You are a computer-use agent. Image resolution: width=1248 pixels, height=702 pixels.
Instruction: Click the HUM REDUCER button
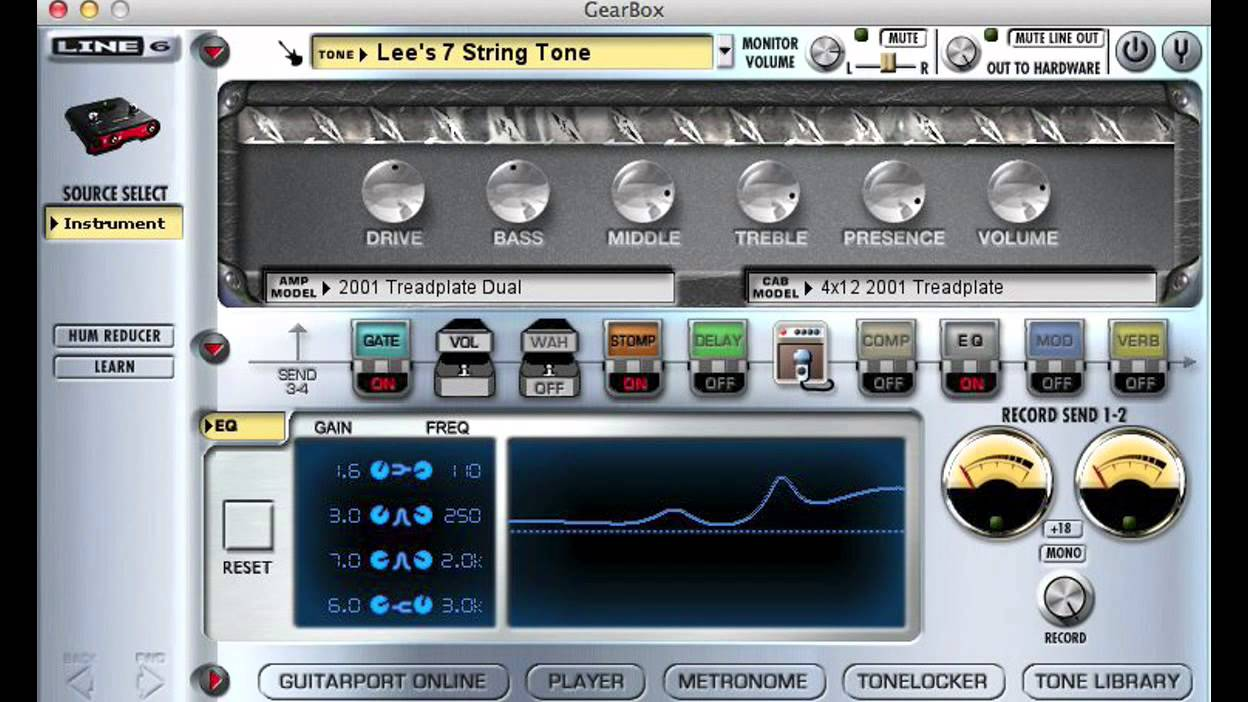114,336
